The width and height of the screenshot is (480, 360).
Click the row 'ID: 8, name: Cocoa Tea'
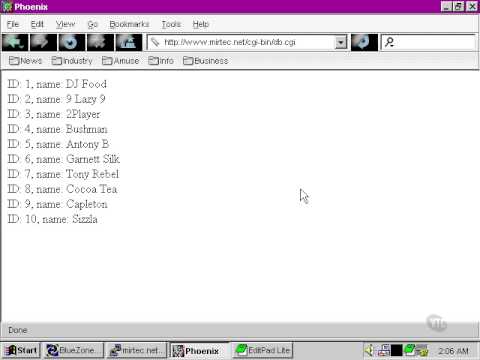(x=62, y=189)
